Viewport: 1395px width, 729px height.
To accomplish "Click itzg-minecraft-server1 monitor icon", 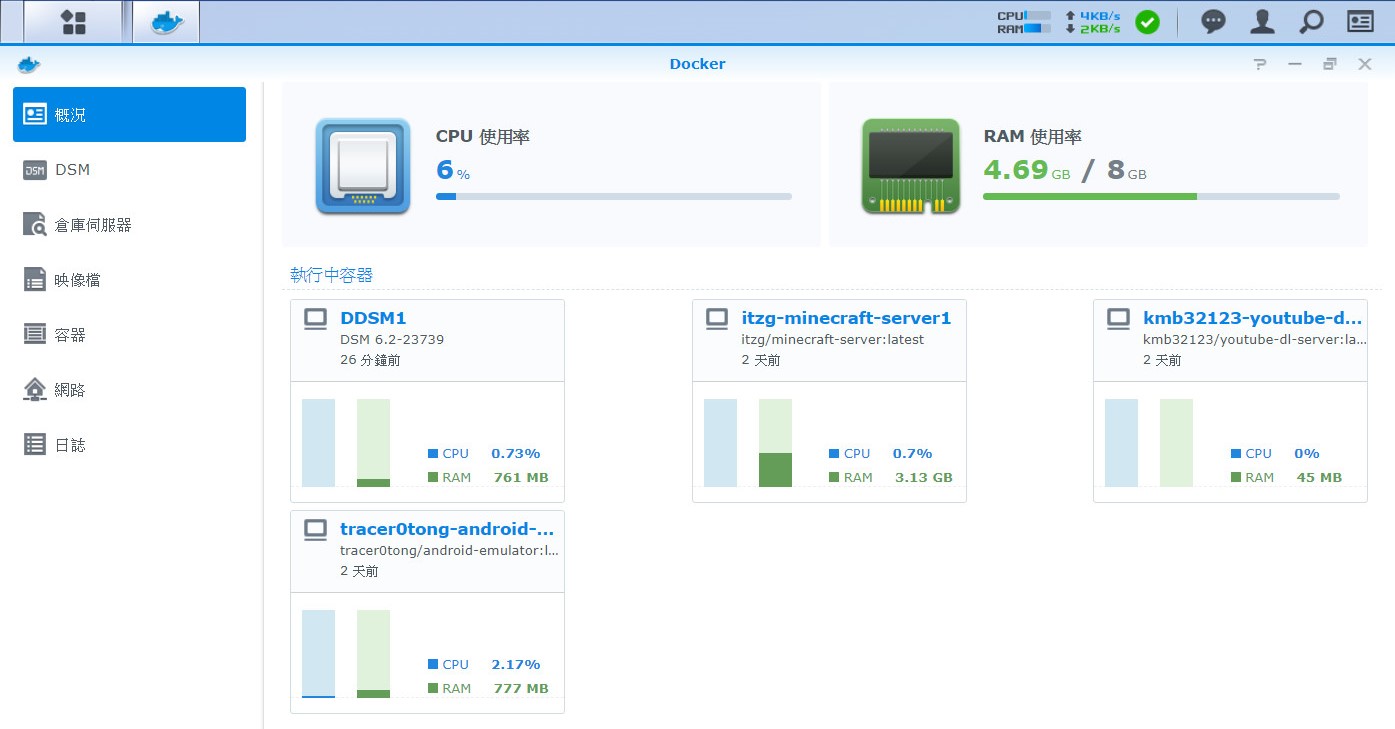I will coord(717,319).
